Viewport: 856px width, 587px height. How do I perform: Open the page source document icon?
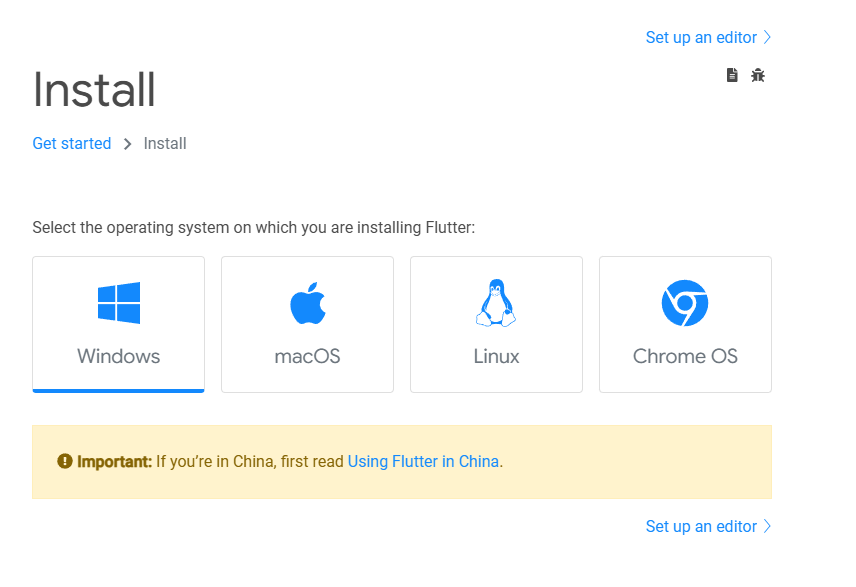732,75
